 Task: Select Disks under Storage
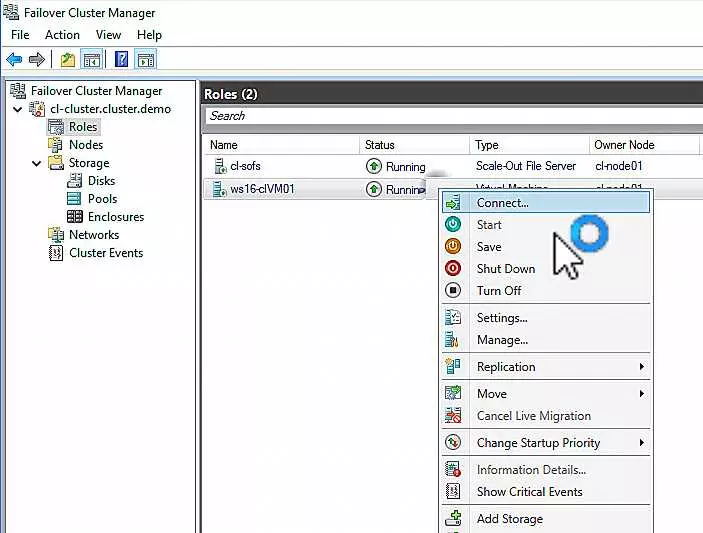click(101, 181)
